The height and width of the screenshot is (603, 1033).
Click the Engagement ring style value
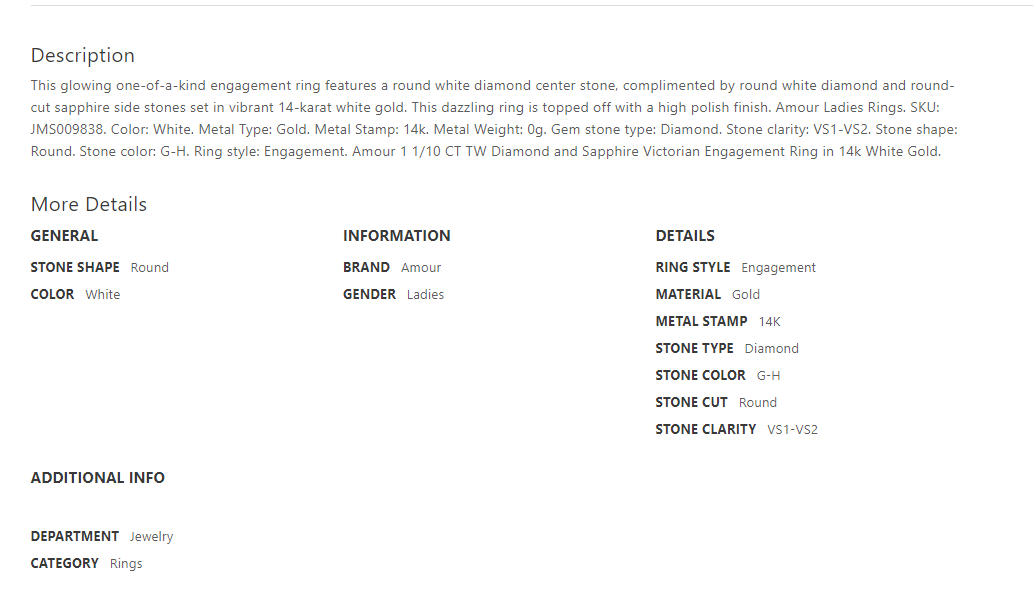coord(778,268)
